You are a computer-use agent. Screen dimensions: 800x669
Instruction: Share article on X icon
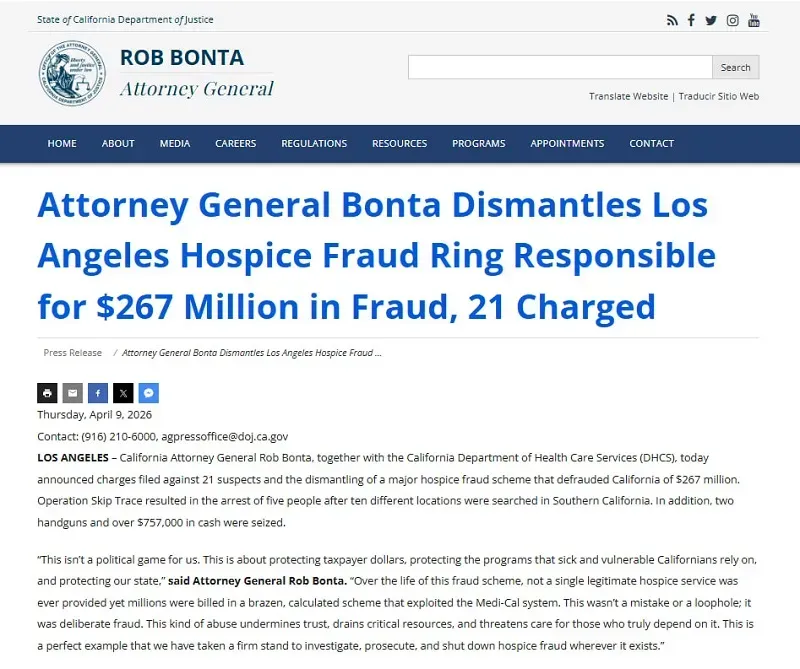click(123, 393)
